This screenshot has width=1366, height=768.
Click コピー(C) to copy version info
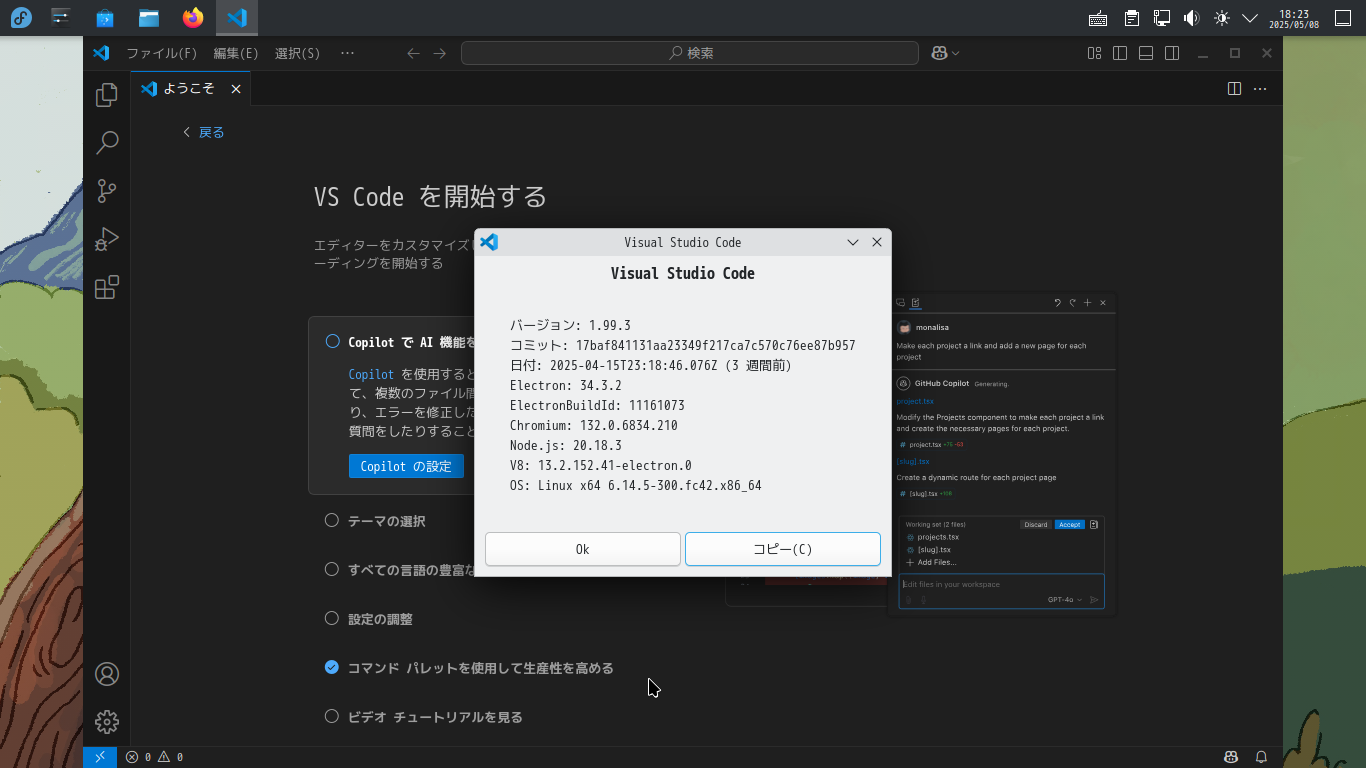[x=783, y=549]
